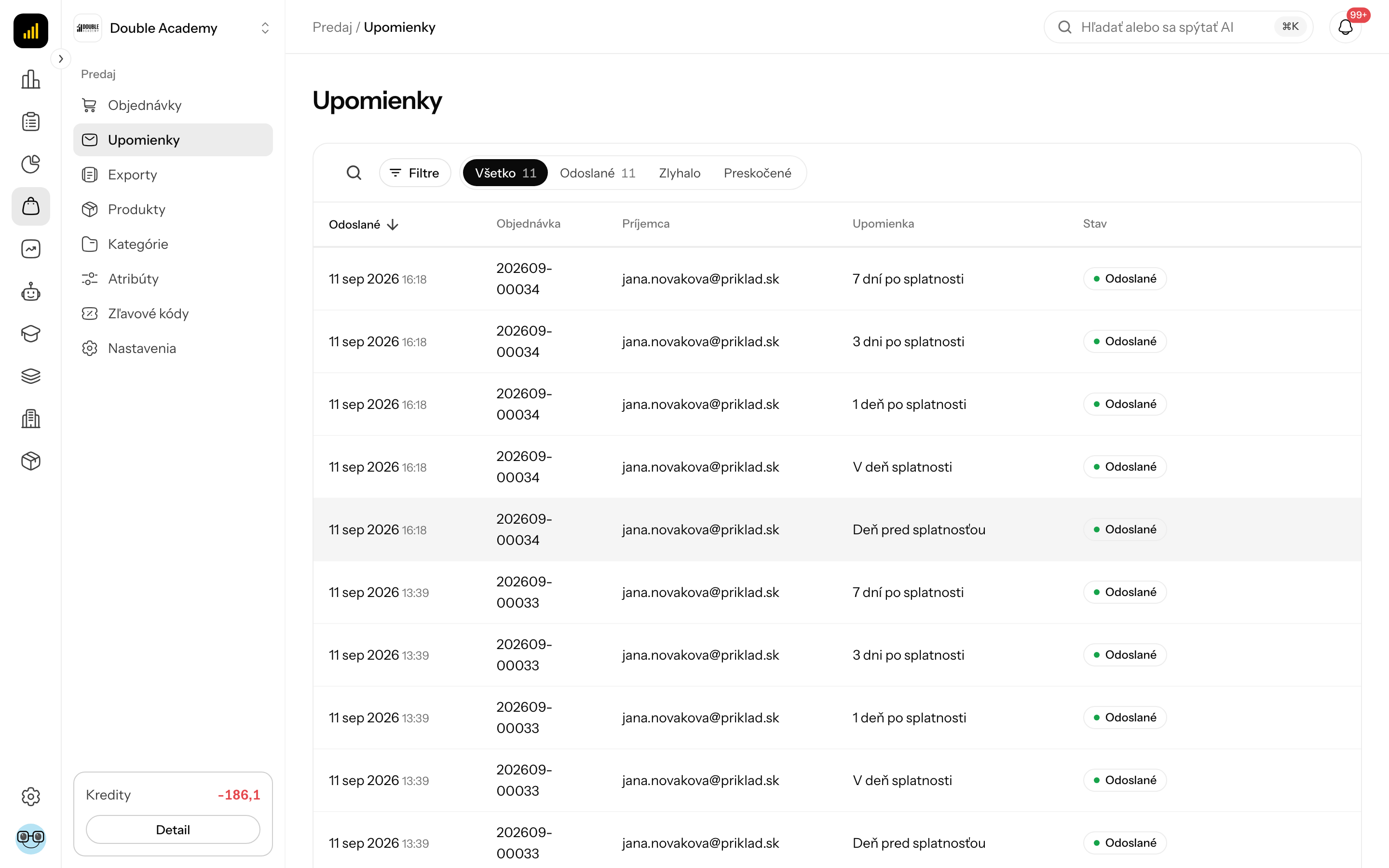Open the stacked layers icon in left rail
1389x868 pixels.
click(30, 376)
